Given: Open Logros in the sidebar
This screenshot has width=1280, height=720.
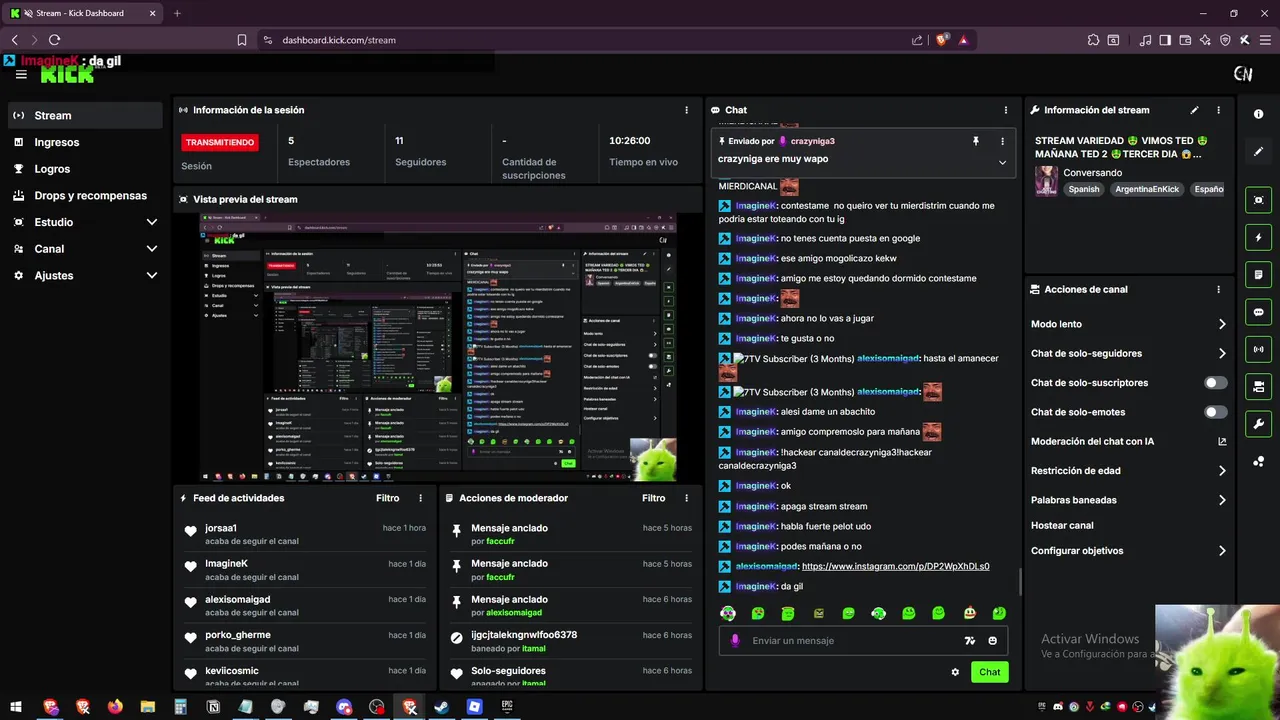Looking at the screenshot, I should pos(84,169).
